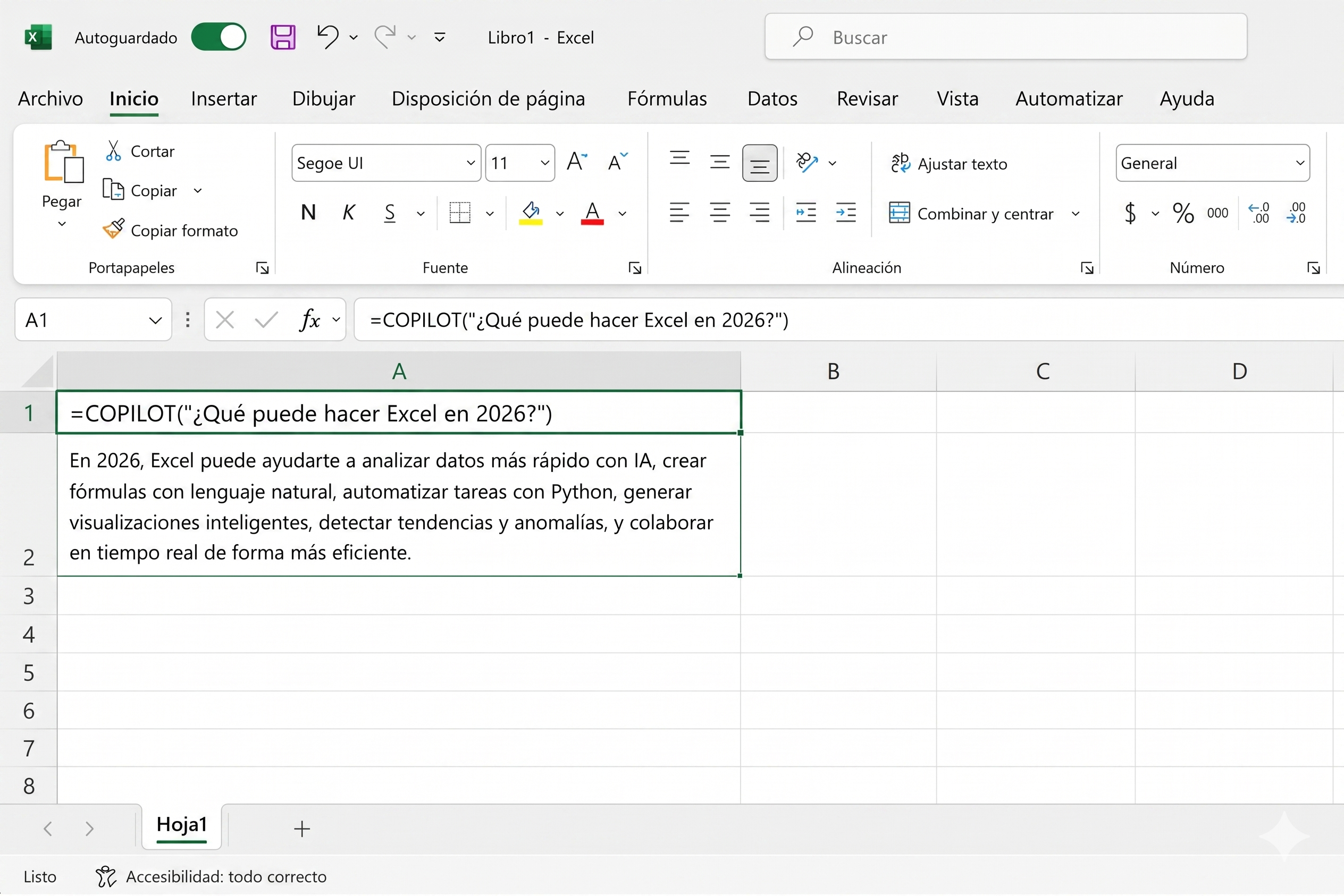The image size is (1344, 896).
Task: Align text to middle vertically
Action: click(x=719, y=163)
